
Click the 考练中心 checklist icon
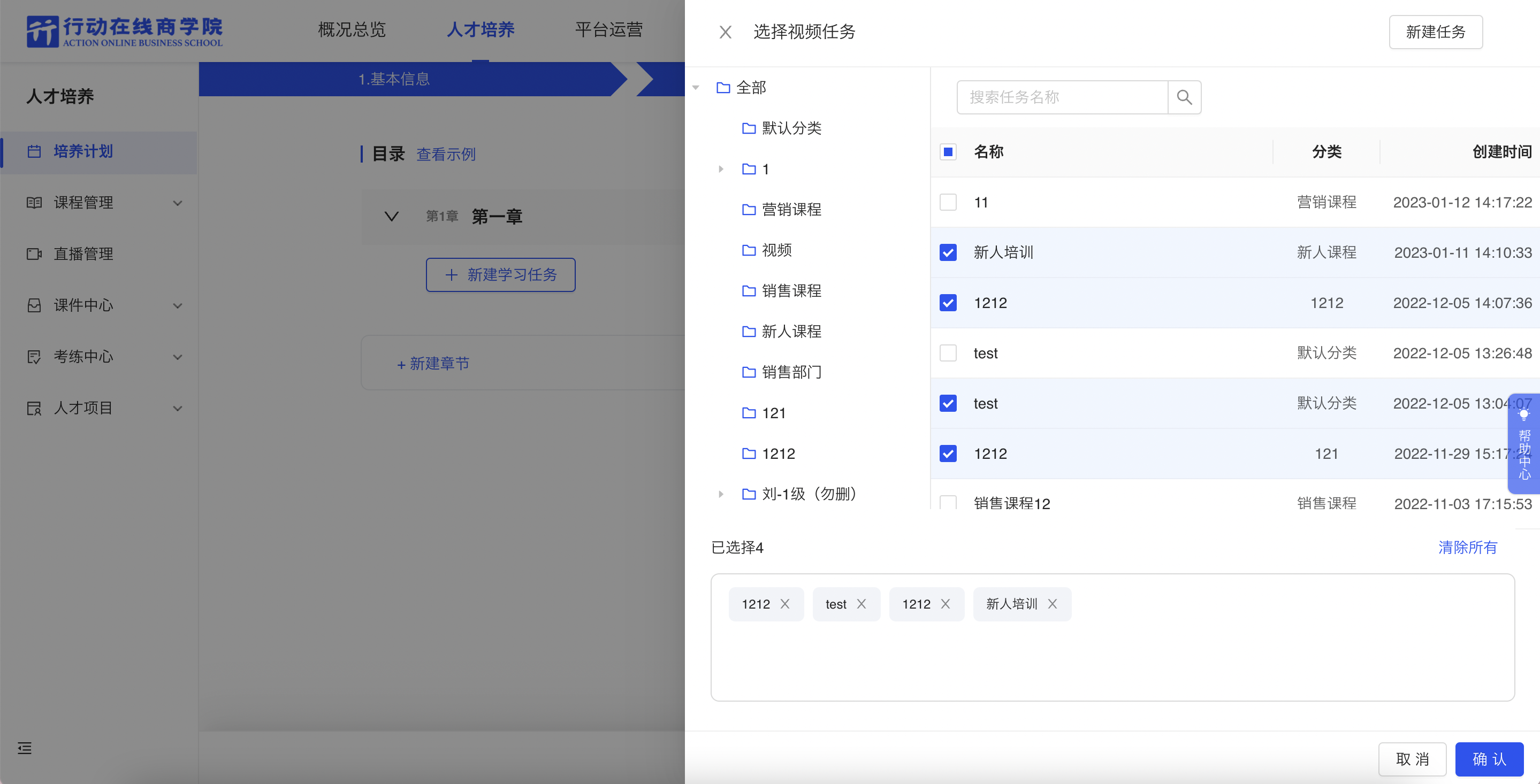coord(35,357)
